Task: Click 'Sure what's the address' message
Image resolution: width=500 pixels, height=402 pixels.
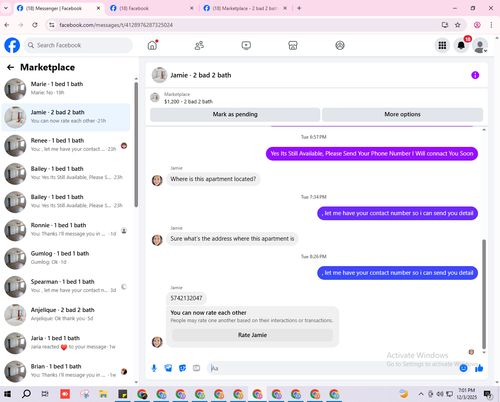Action: coord(232,239)
